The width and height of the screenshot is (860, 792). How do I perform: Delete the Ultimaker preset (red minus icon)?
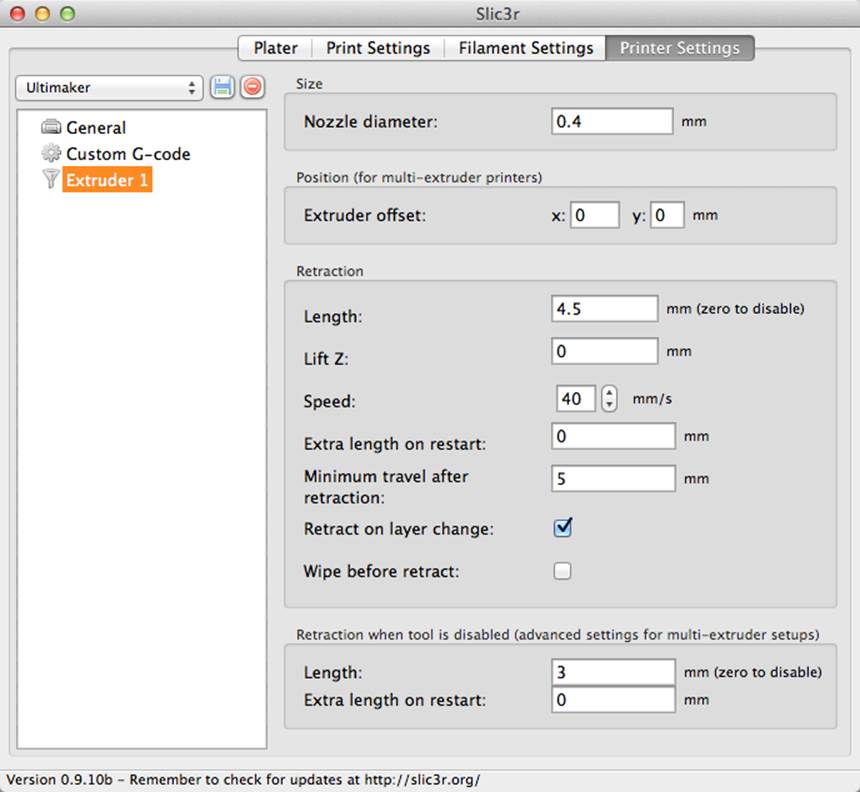tap(252, 87)
